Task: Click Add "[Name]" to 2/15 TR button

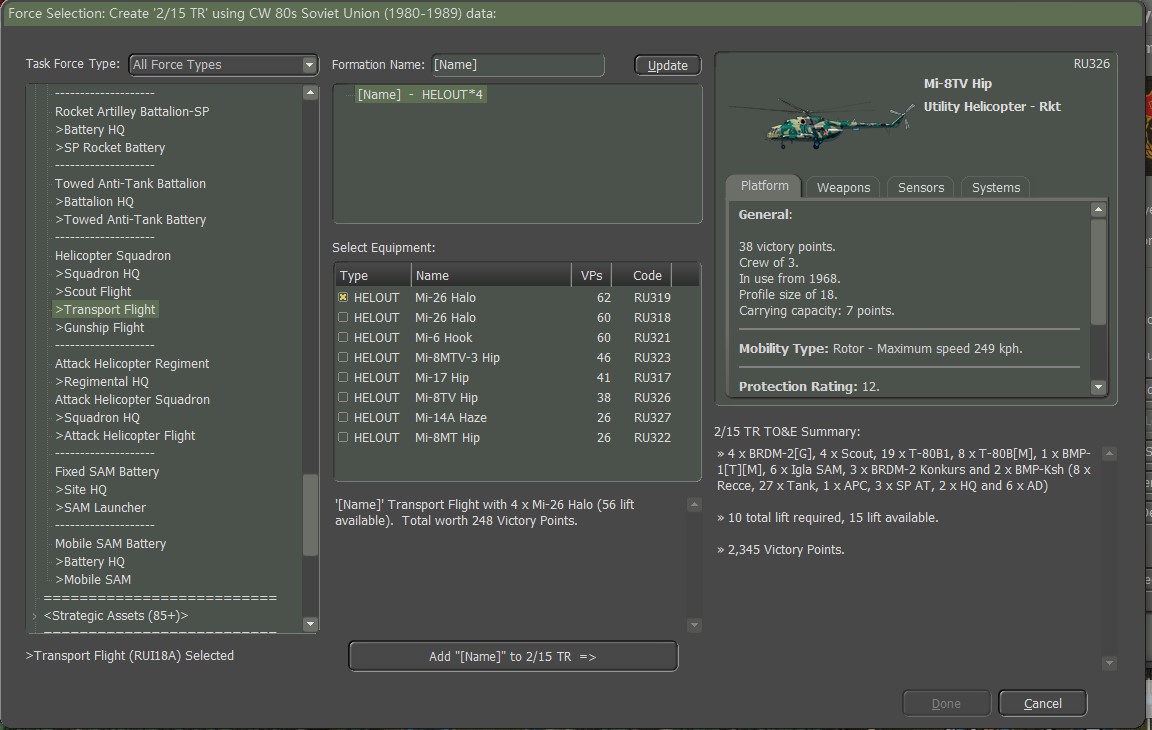Action: [513, 657]
